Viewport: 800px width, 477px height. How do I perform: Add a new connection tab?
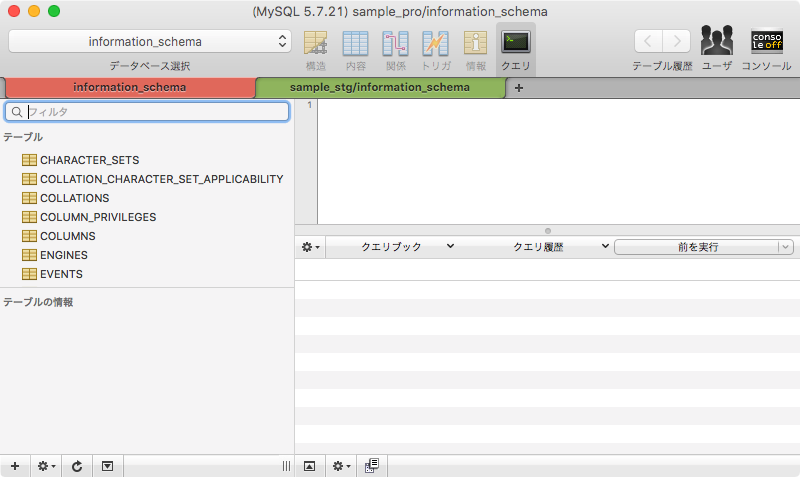point(519,88)
